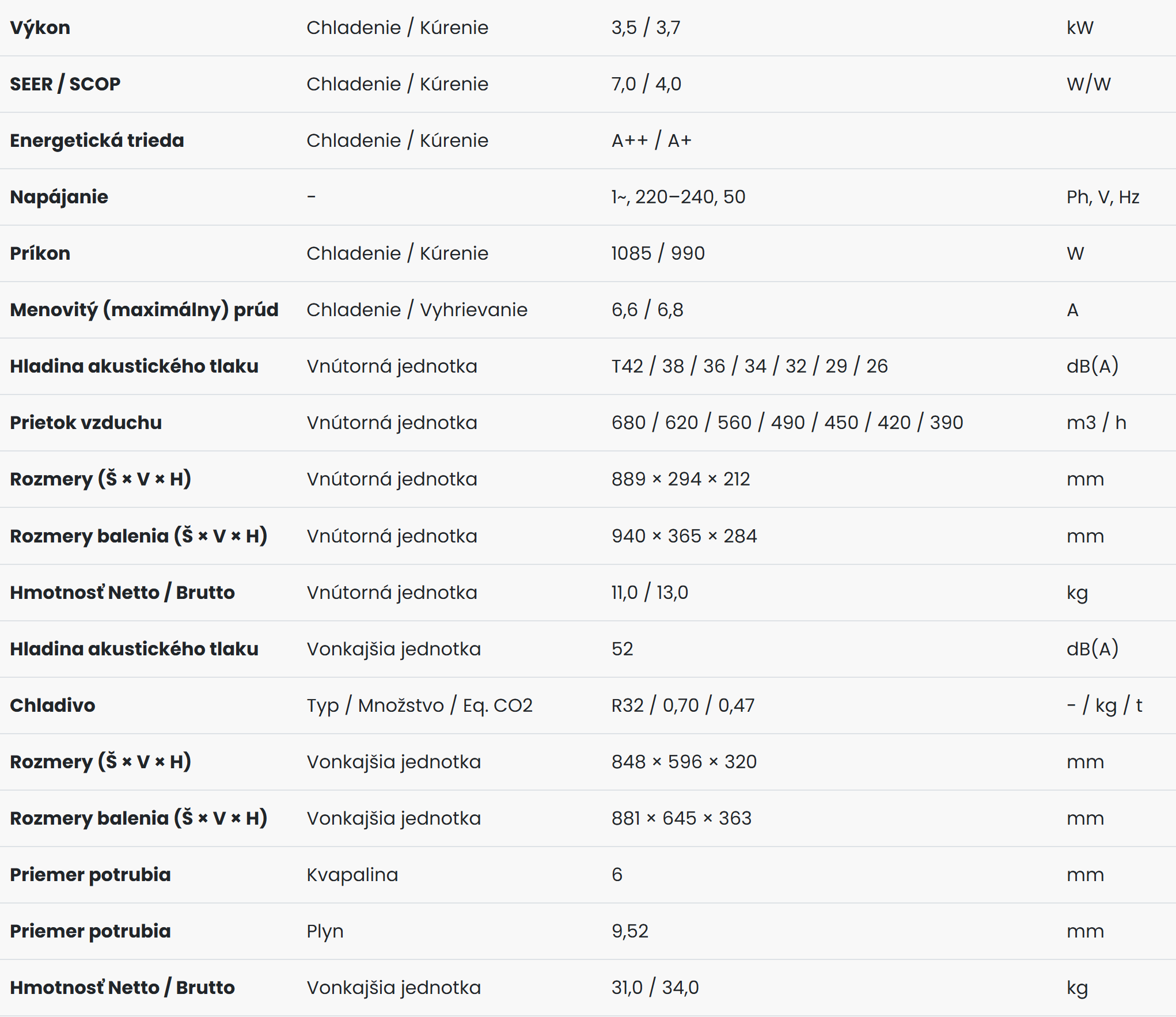Select the outdoor unit weight 31,0 / 34,0
This screenshot has height=1017, width=1176.
655,988
